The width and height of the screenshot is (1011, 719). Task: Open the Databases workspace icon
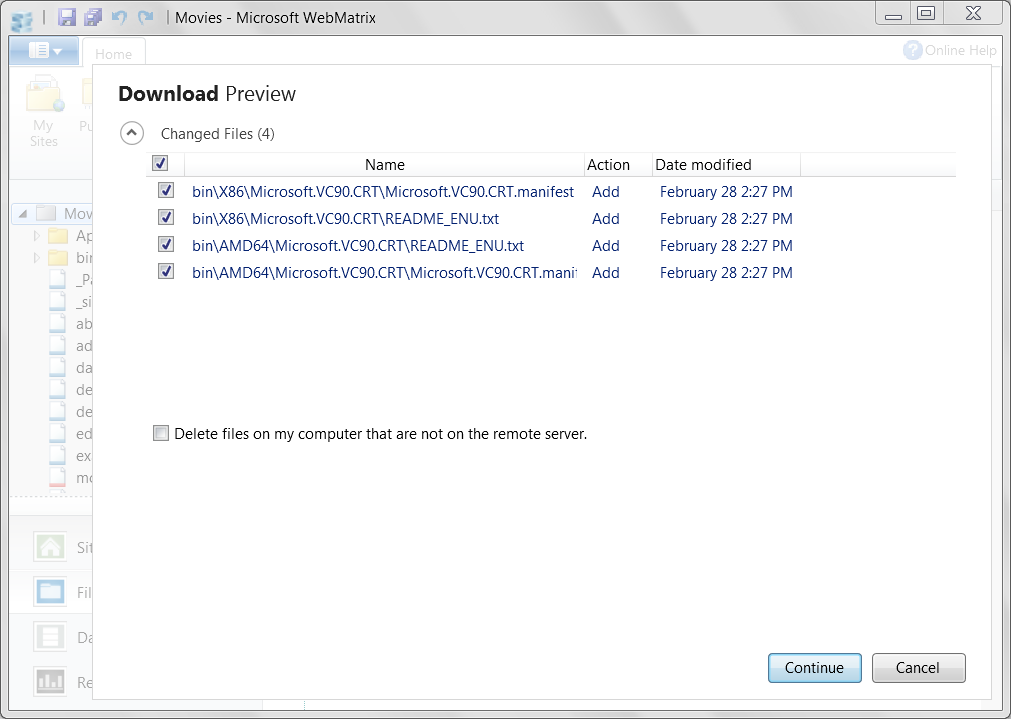pos(50,636)
